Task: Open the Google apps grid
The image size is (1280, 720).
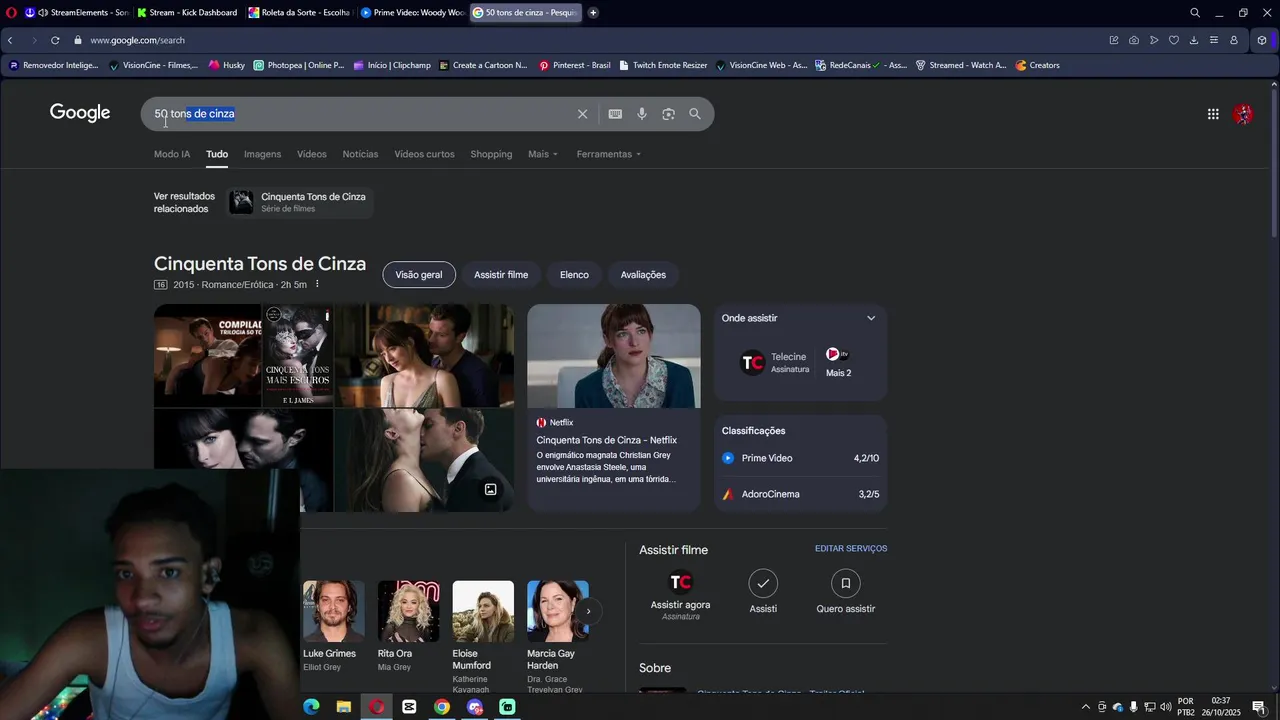Action: tap(1213, 114)
